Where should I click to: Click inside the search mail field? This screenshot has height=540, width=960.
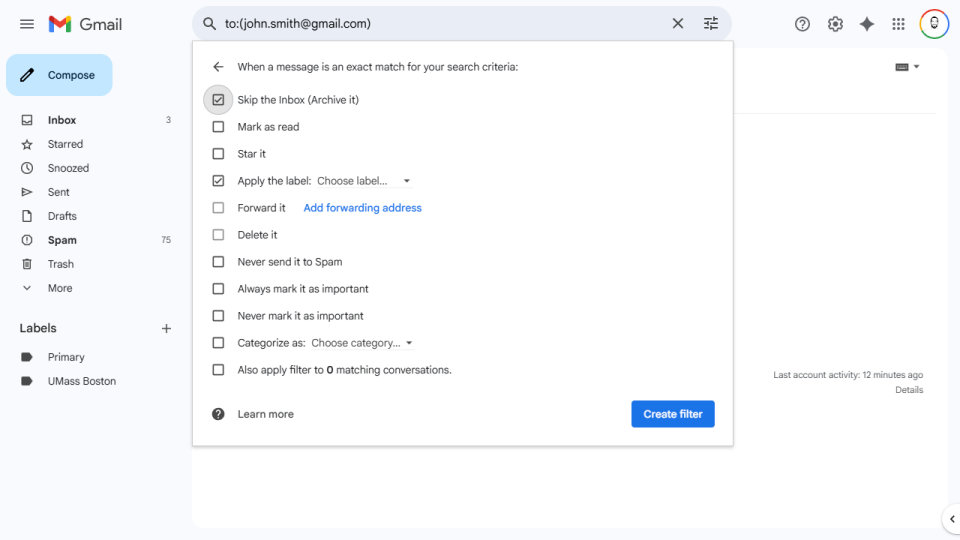440,24
